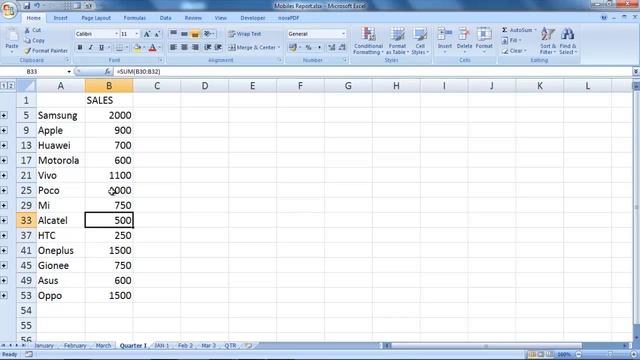
Task: Show outline level 2
Action: [x=11, y=86]
